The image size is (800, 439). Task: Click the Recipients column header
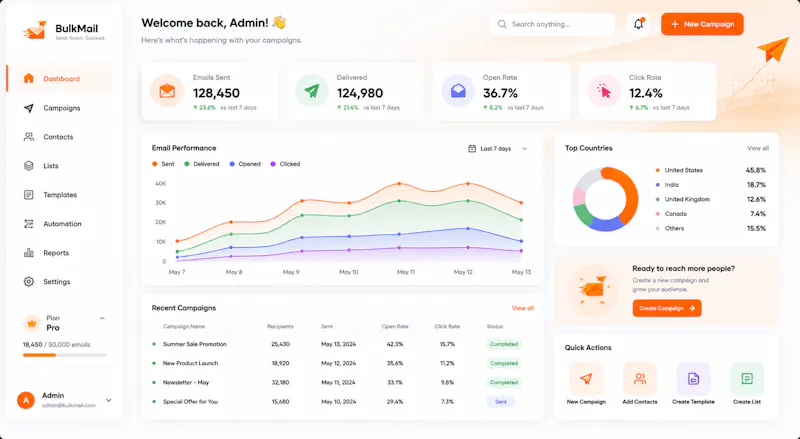point(280,326)
